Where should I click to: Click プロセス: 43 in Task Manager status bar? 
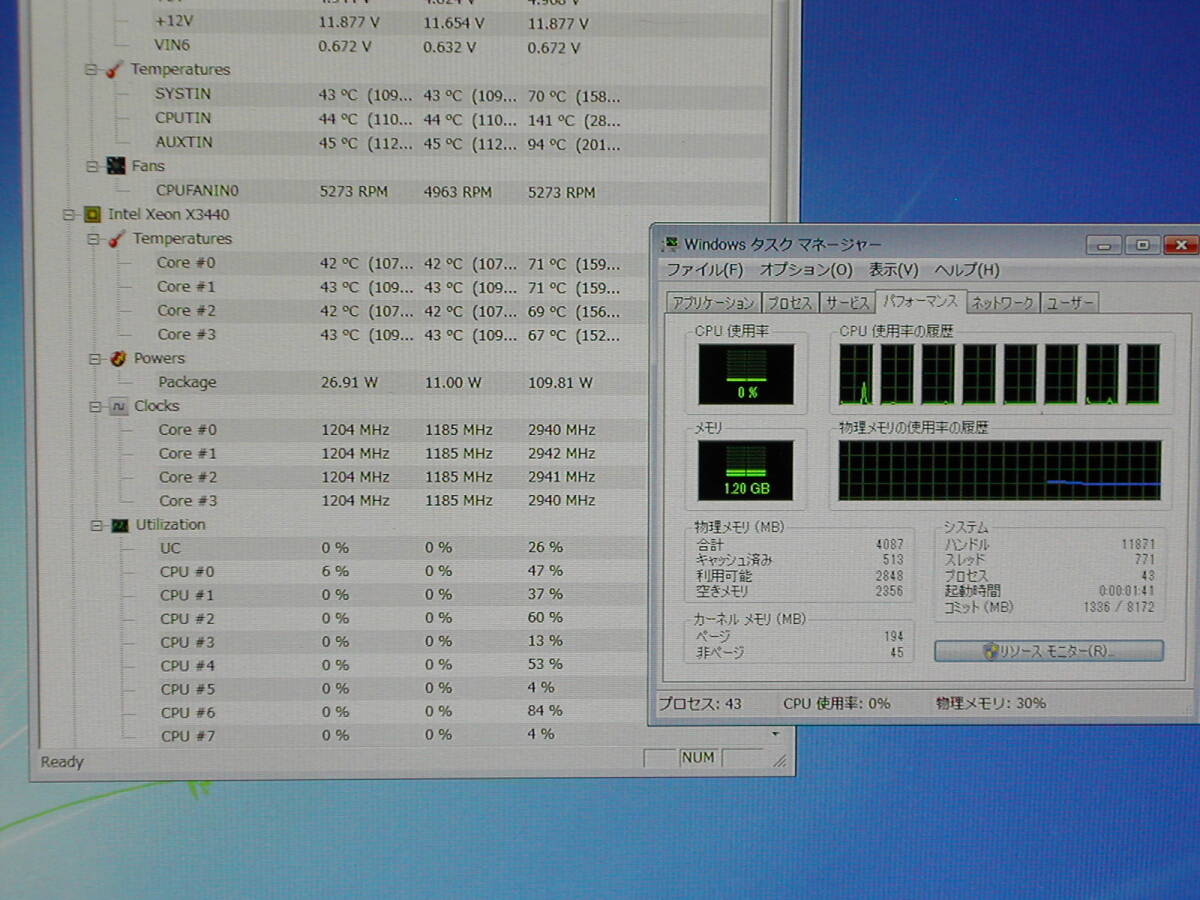(x=700, y=703)
